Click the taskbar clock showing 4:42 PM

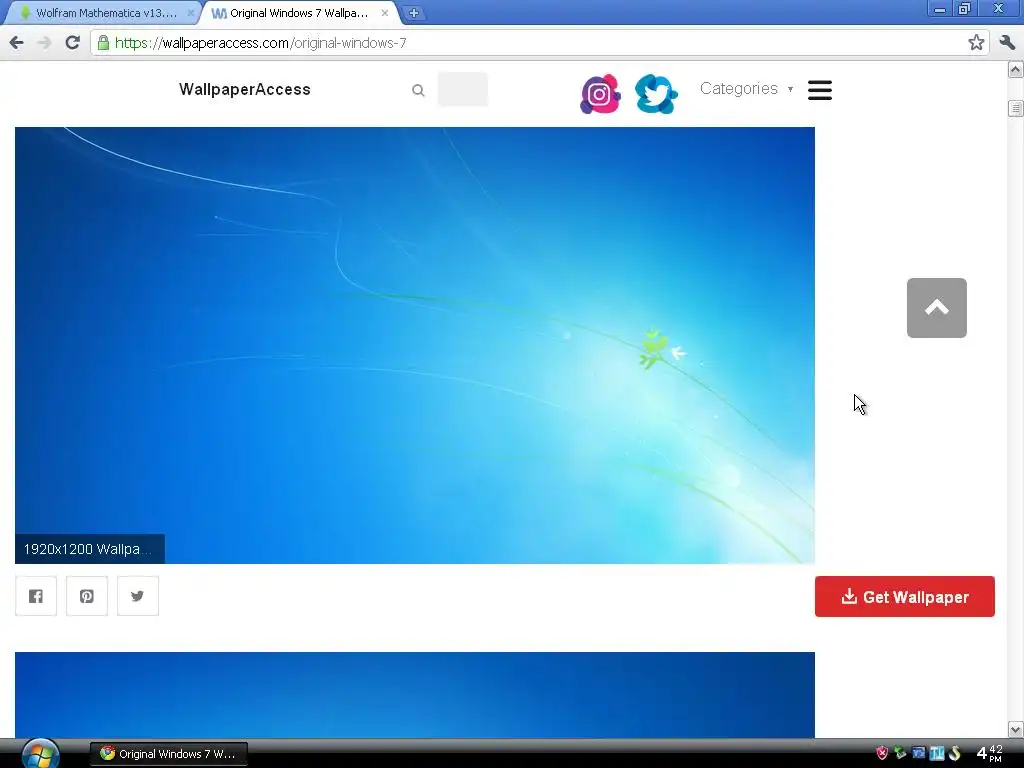tap(989, 753)
